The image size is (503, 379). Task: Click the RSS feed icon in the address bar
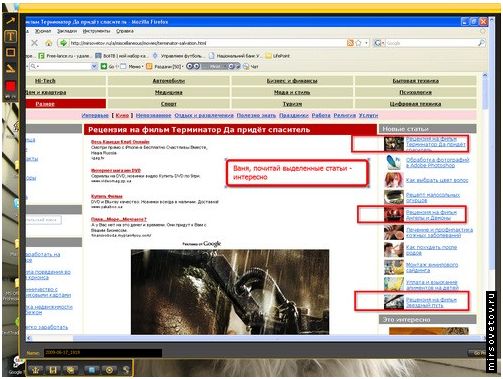click(350, 43)
